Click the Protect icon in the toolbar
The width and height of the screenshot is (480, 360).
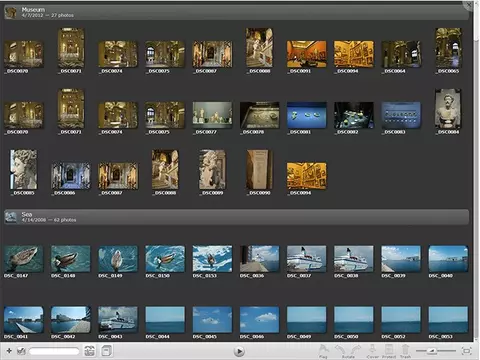pos(389,351)
